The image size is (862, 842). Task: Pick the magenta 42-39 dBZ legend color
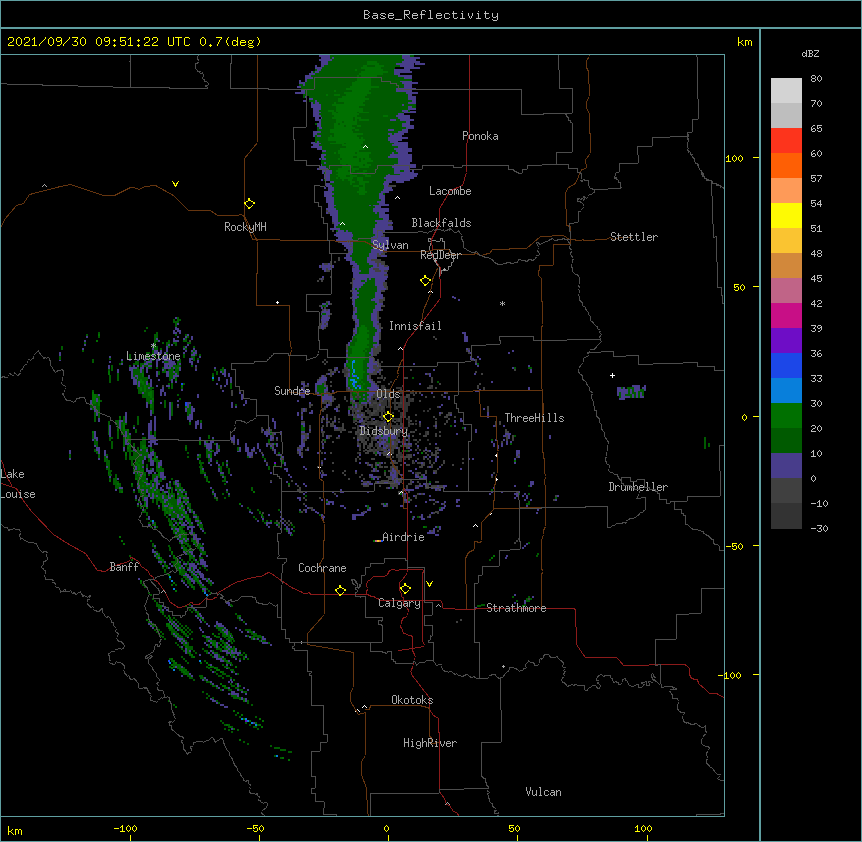[x=786, y=315]
